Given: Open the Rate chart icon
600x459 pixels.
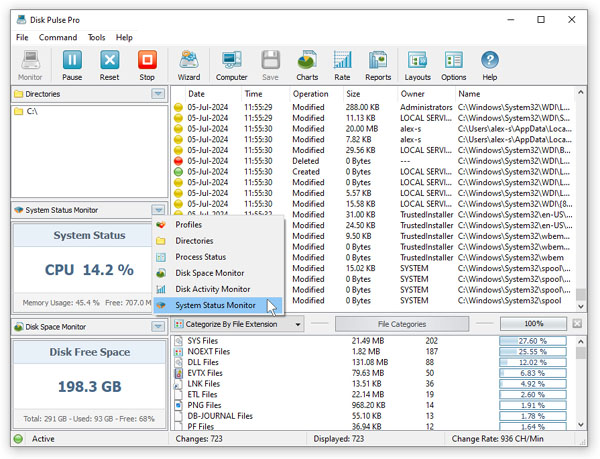Looking at the screenshot, I should 342,60.
